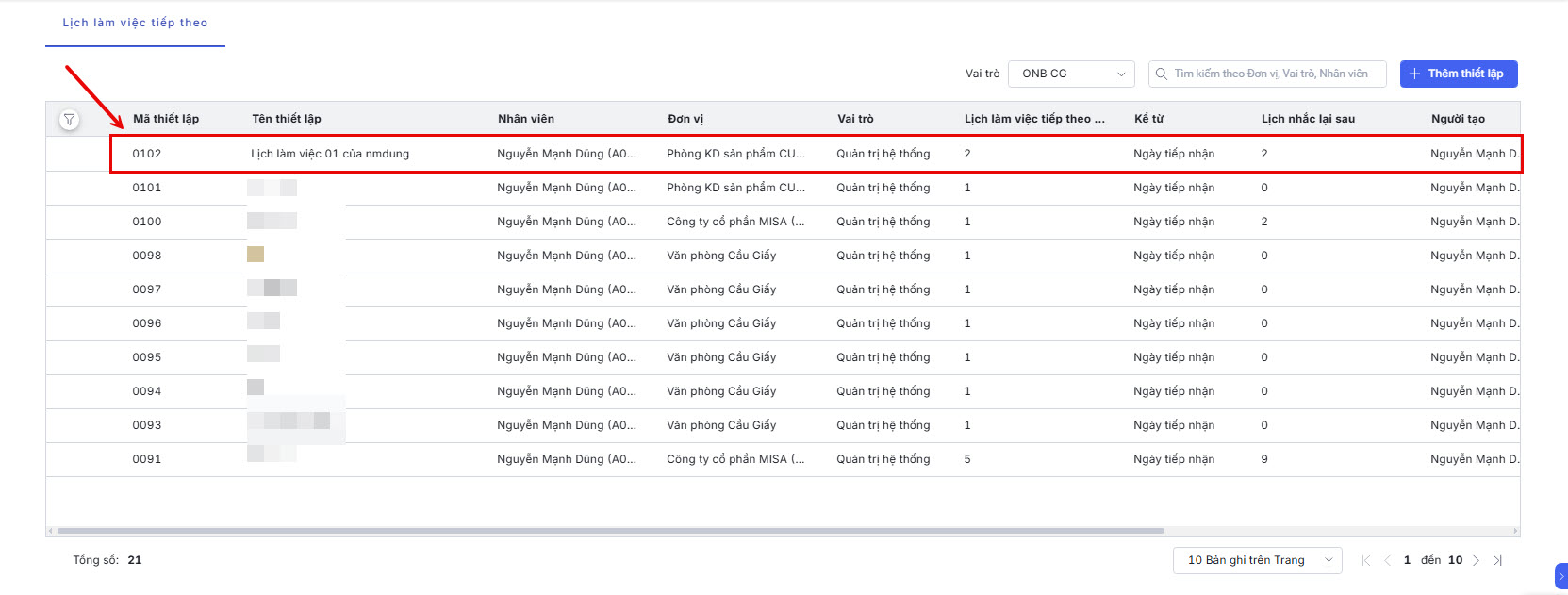Go to the next page arrow

pos(1477,560)
